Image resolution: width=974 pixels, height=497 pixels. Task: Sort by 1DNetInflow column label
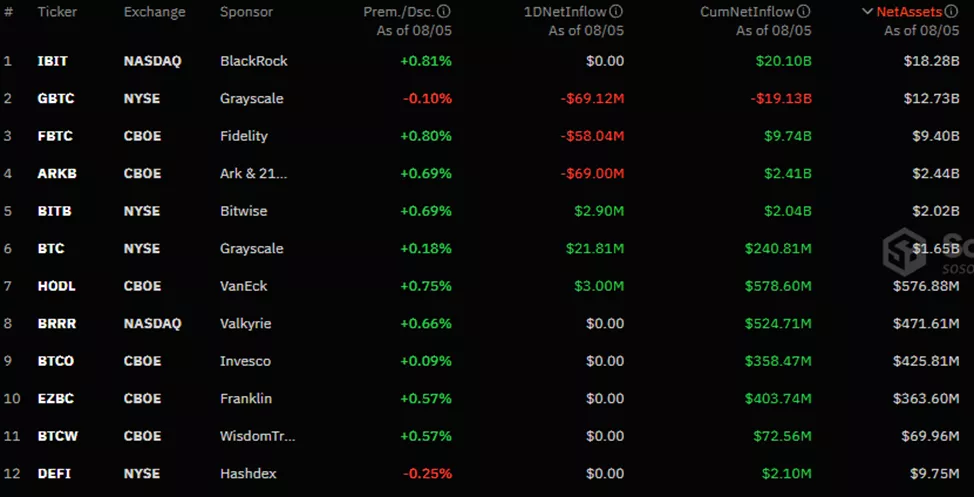click(x=564, y=12)
